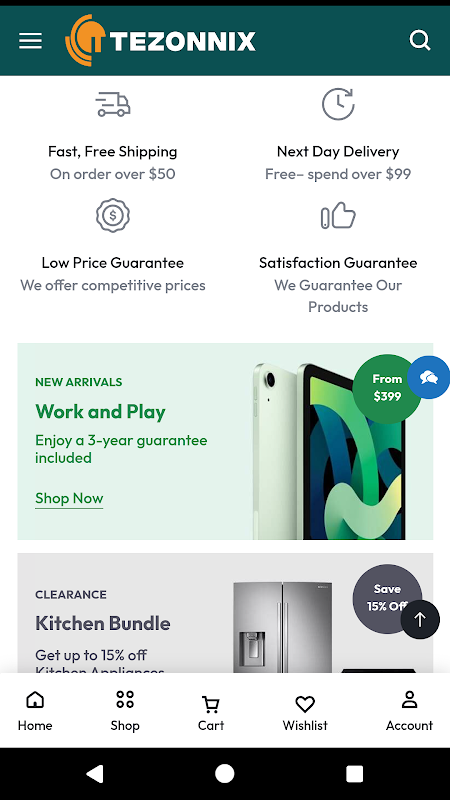Tap the From $399 price badge

387,389
